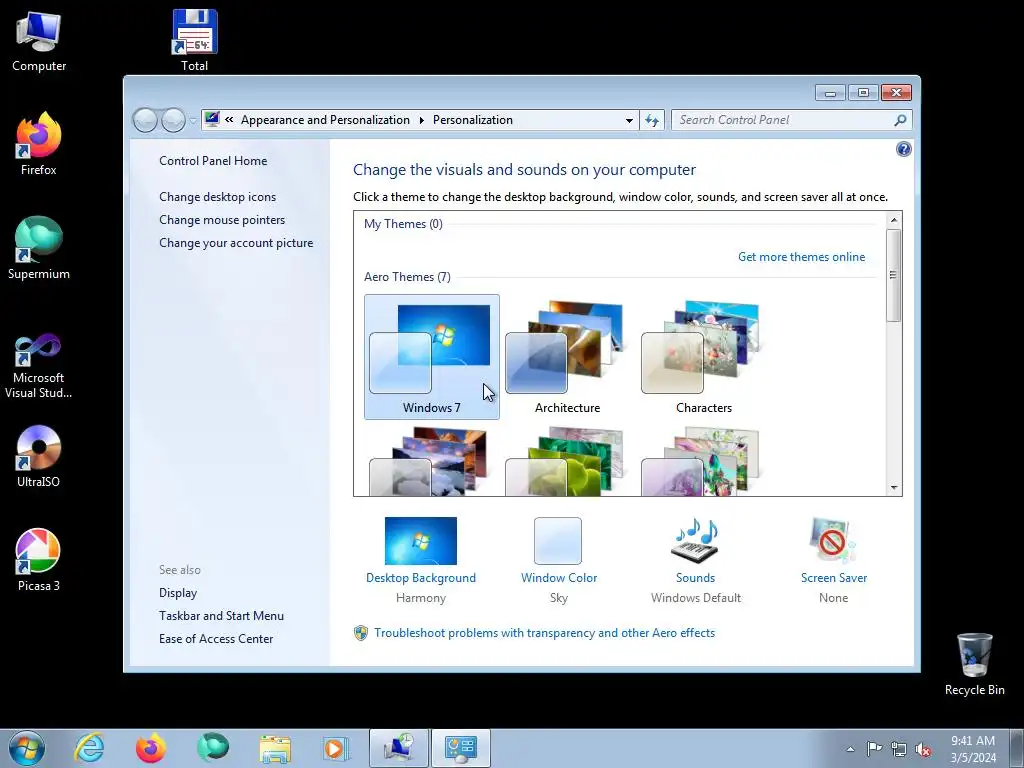Viewport: 1024px width, 768px height.
Task: Click the Window Color text link
Action: click(559, 578)
